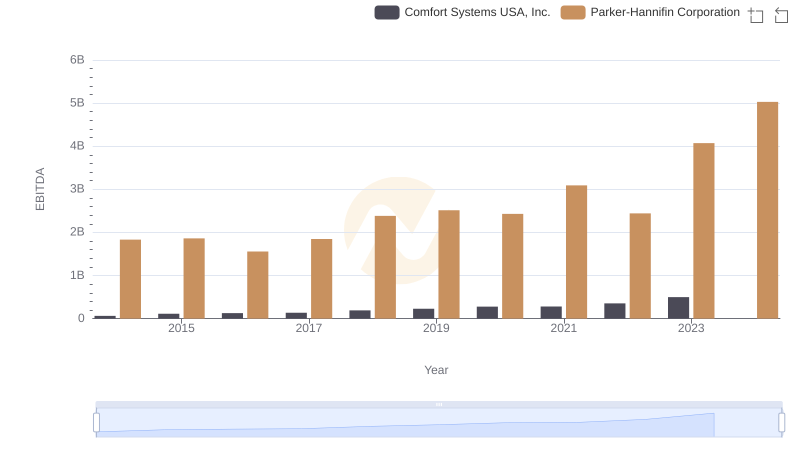Click the Parker-Hannifin bar for 2015
The height and width of the screenshot is (461, 800).
[194, 278]
